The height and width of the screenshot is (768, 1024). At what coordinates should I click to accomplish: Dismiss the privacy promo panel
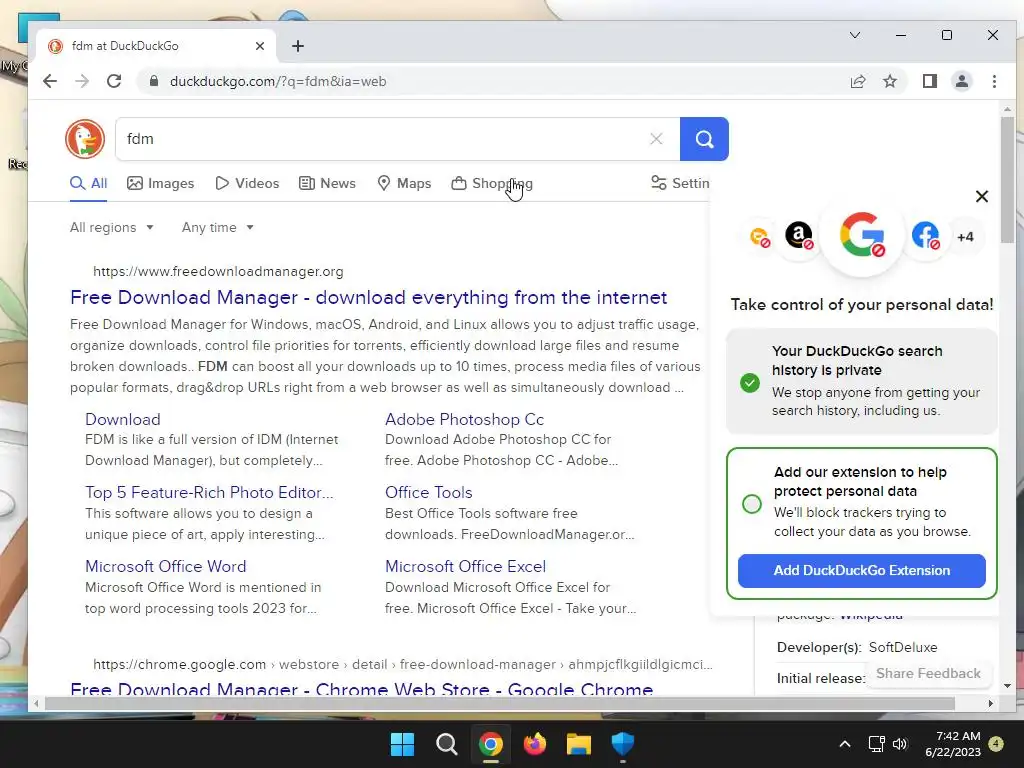982,196
